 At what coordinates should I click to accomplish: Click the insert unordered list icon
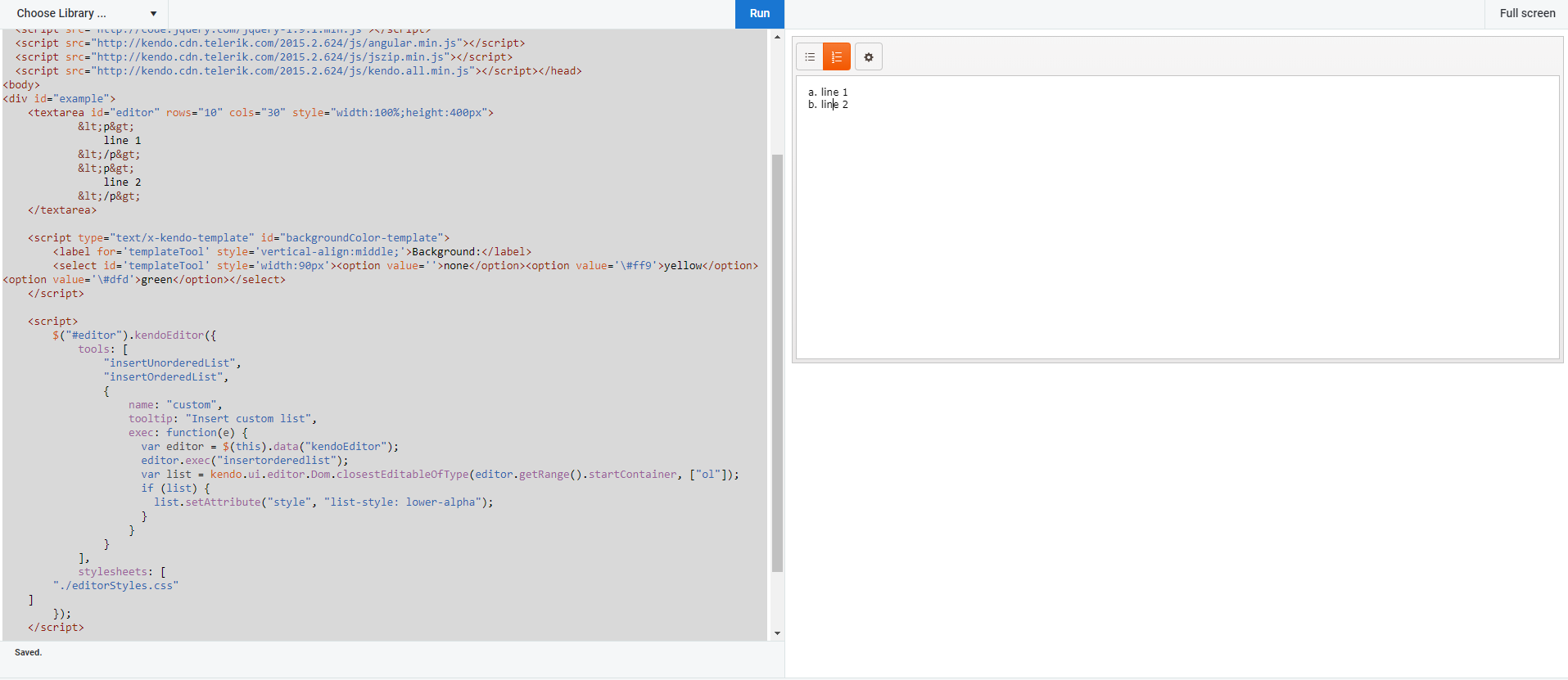pyautogui.click(x=810, y=57)
